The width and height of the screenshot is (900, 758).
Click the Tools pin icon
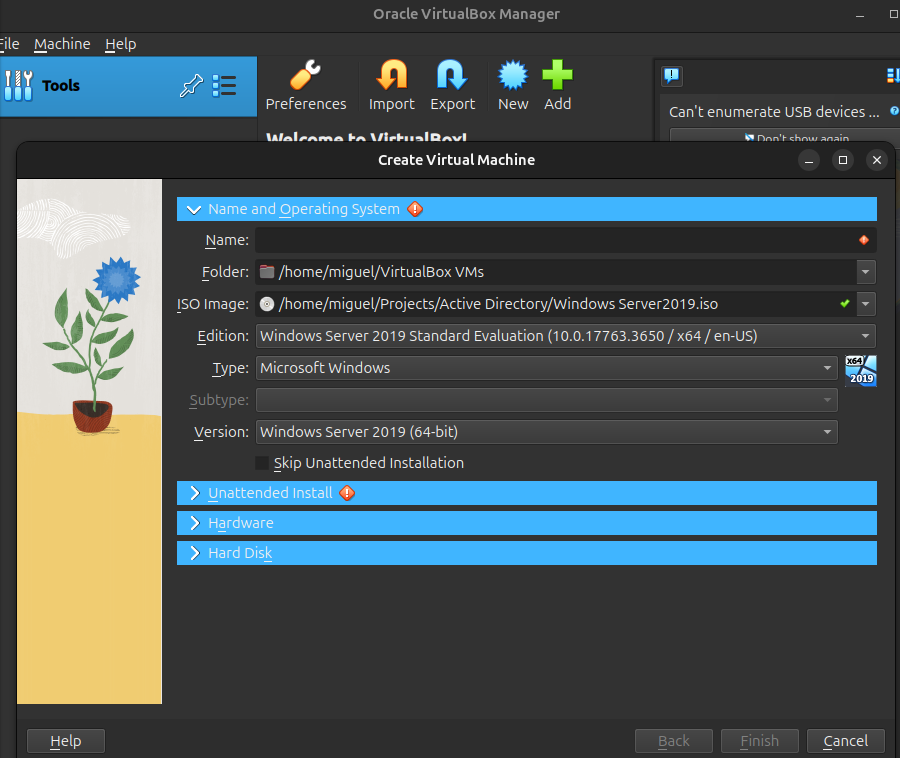coord(191,86)
